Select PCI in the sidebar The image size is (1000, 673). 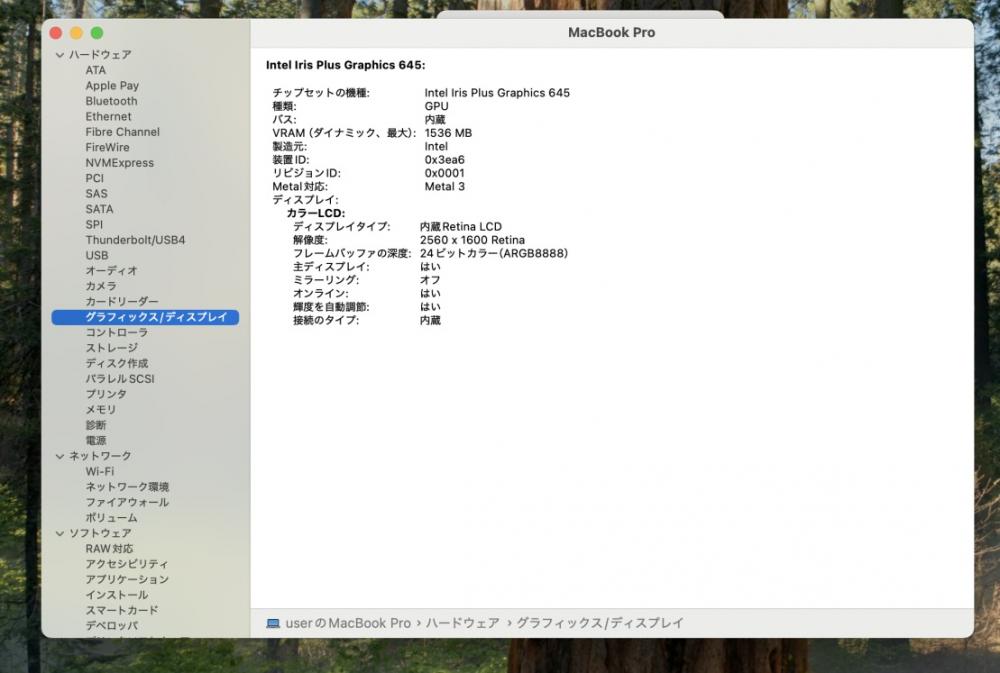(x=94, y=178)
